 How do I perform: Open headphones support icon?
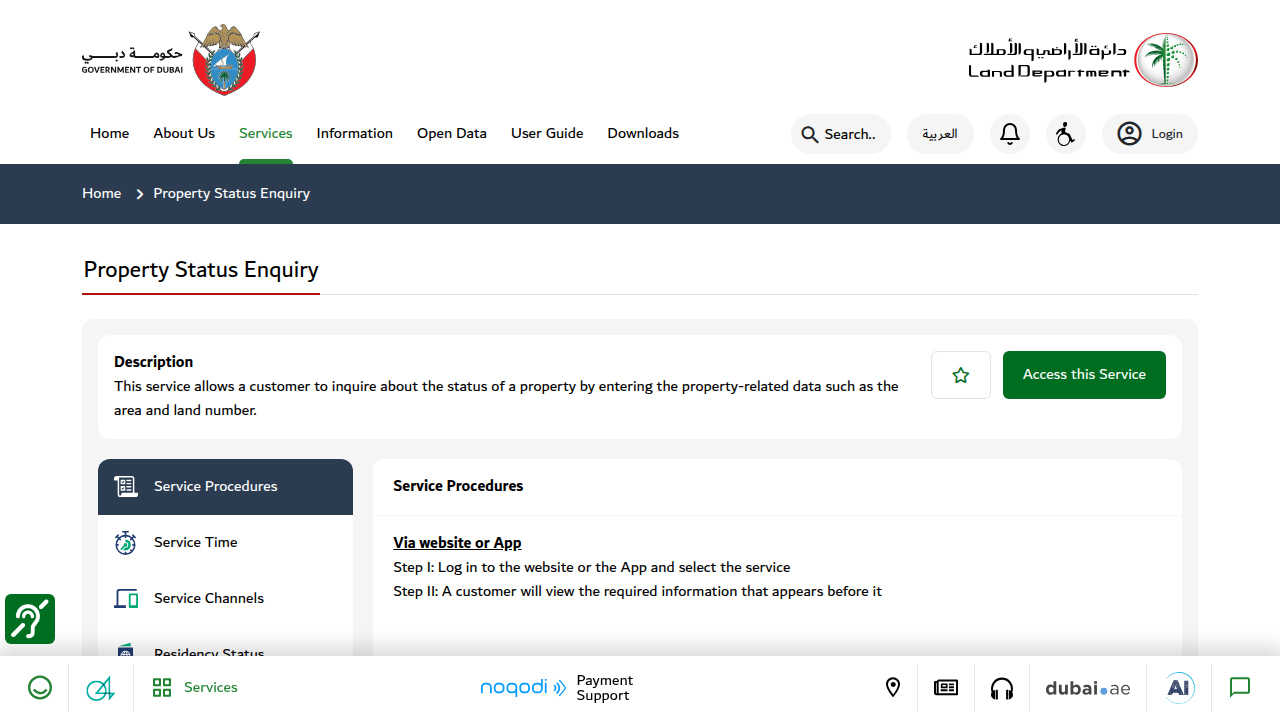click(1002, 688)
